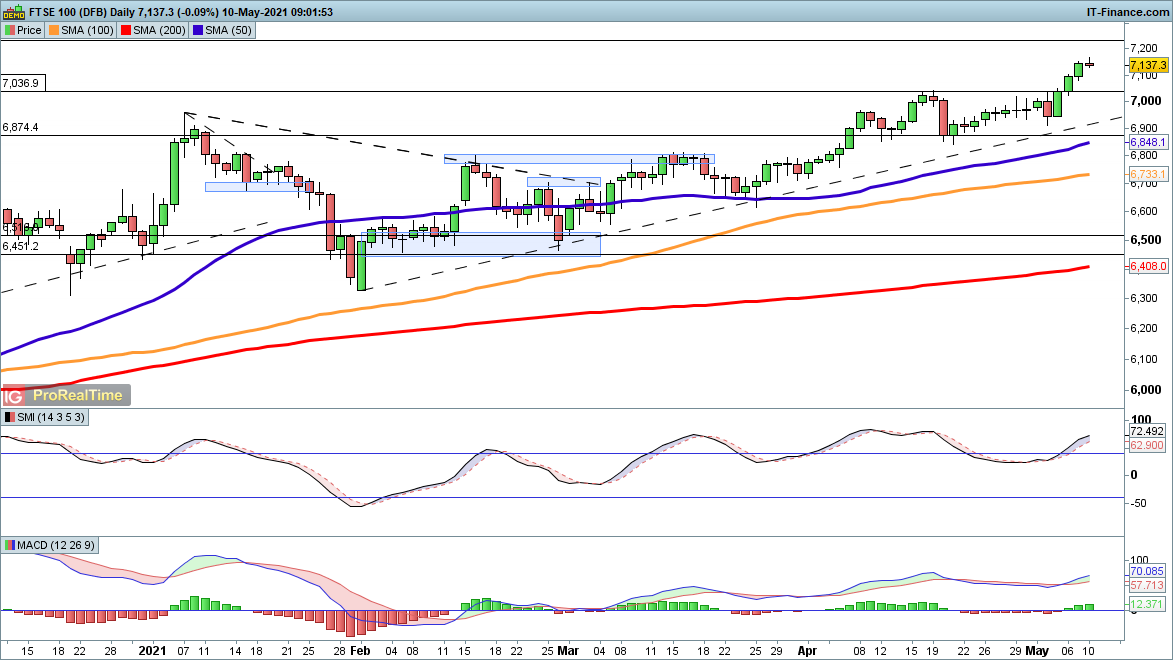Viewport: 1173px width, 660px height.
Task: Click the MACD histogram value tag 12.371
Action: click(x=1148, y=606)
